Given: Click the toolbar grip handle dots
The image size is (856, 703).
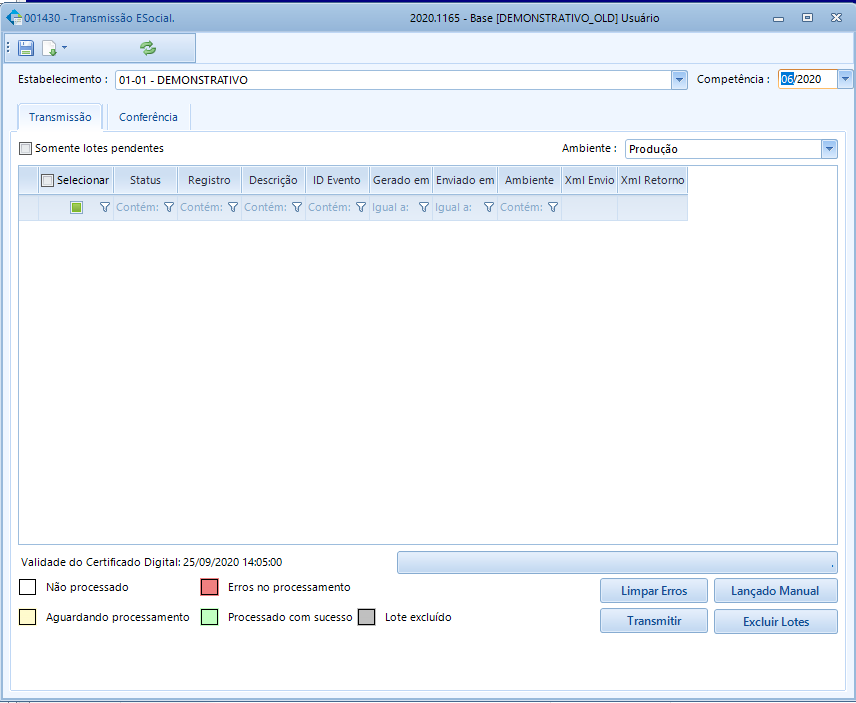Looking at the screenshot, I should (x=8, y=48).
